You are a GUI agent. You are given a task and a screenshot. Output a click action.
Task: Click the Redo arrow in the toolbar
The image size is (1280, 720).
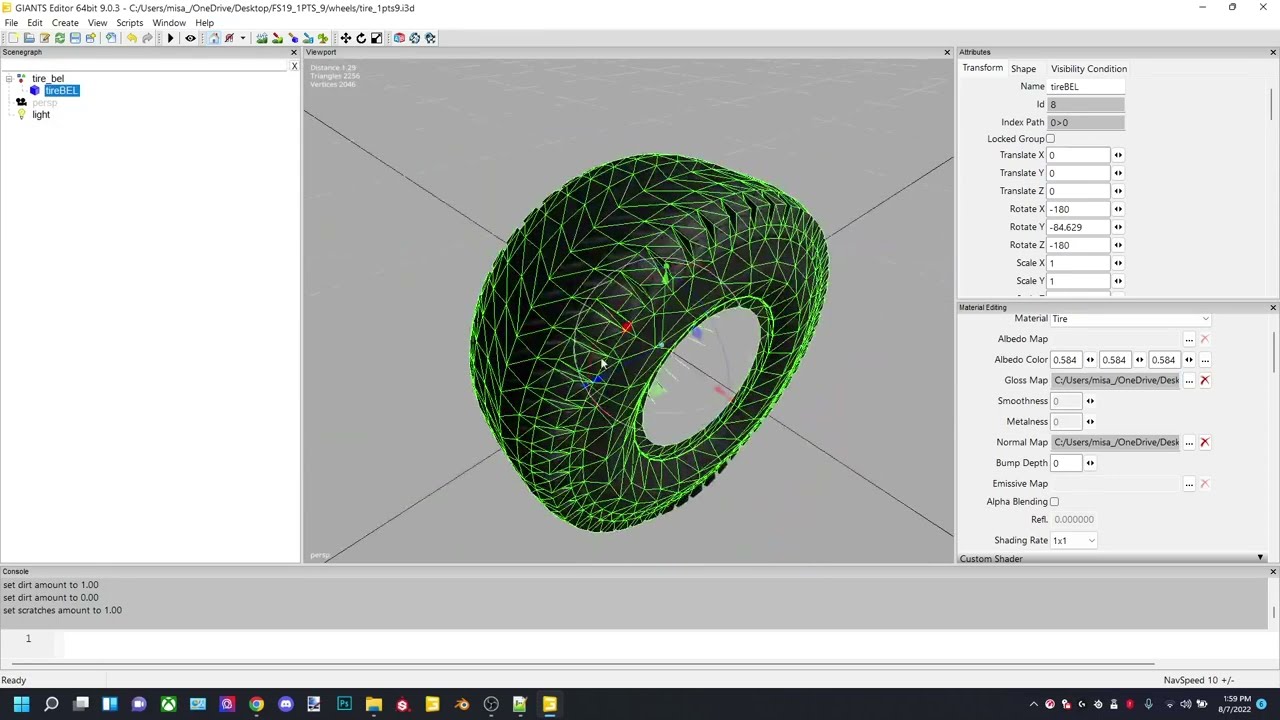point(147,38)
